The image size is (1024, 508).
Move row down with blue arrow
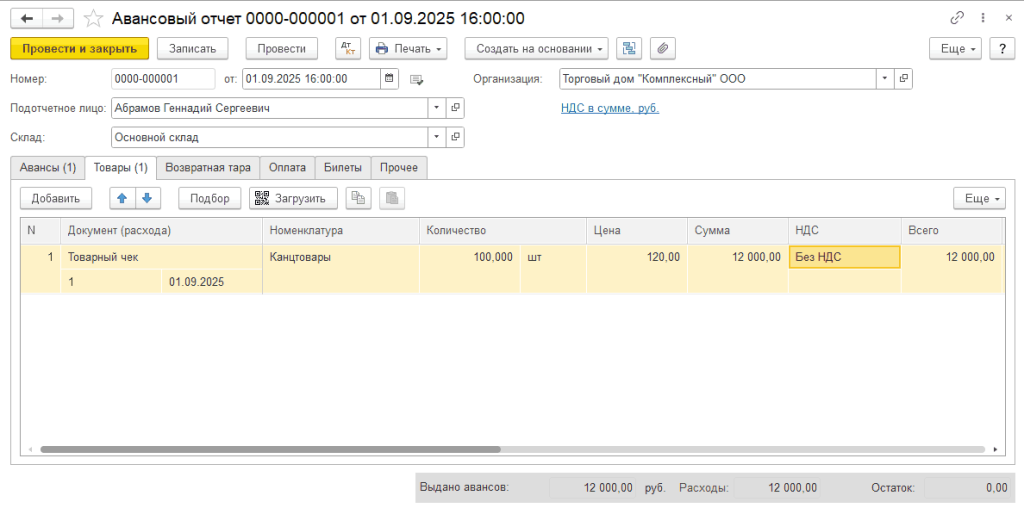147,198
